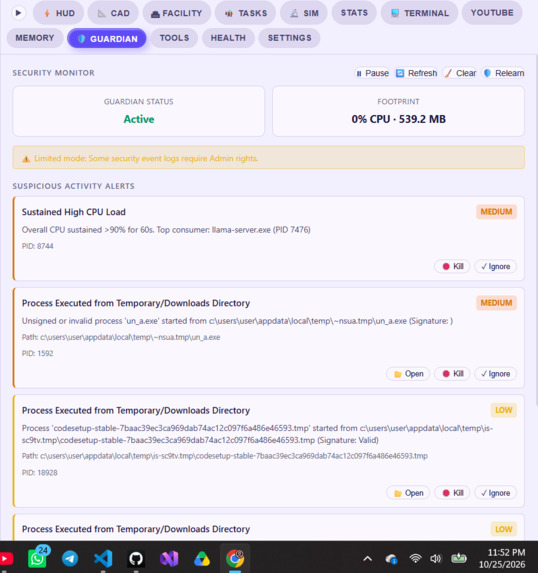
Task: Click the battery tray icon
Action: pyautogui.click(x=459, y=558)
